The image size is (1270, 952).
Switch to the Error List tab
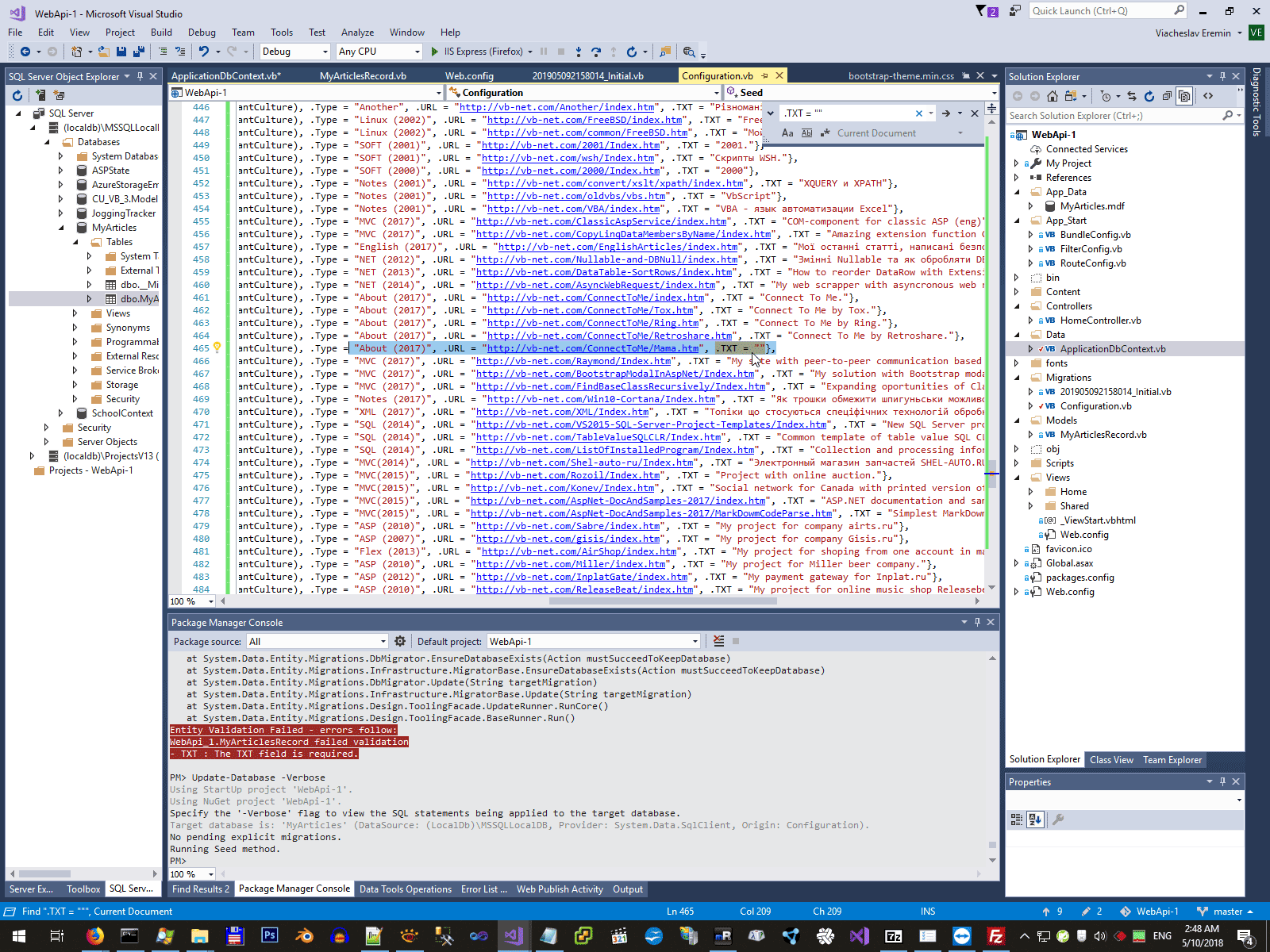[x=483, y=889]
